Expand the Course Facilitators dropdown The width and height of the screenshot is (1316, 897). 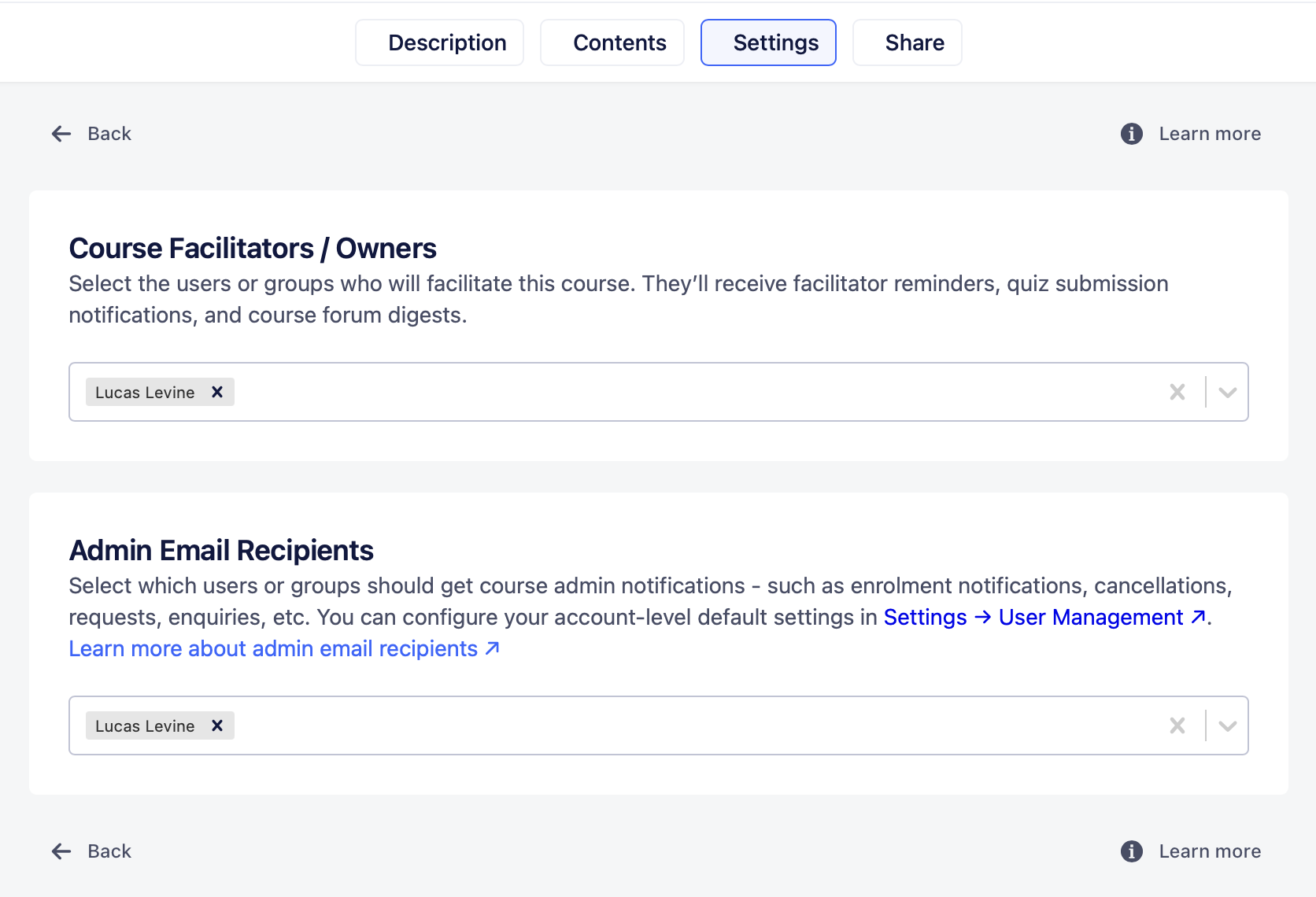coord(1227,392)
